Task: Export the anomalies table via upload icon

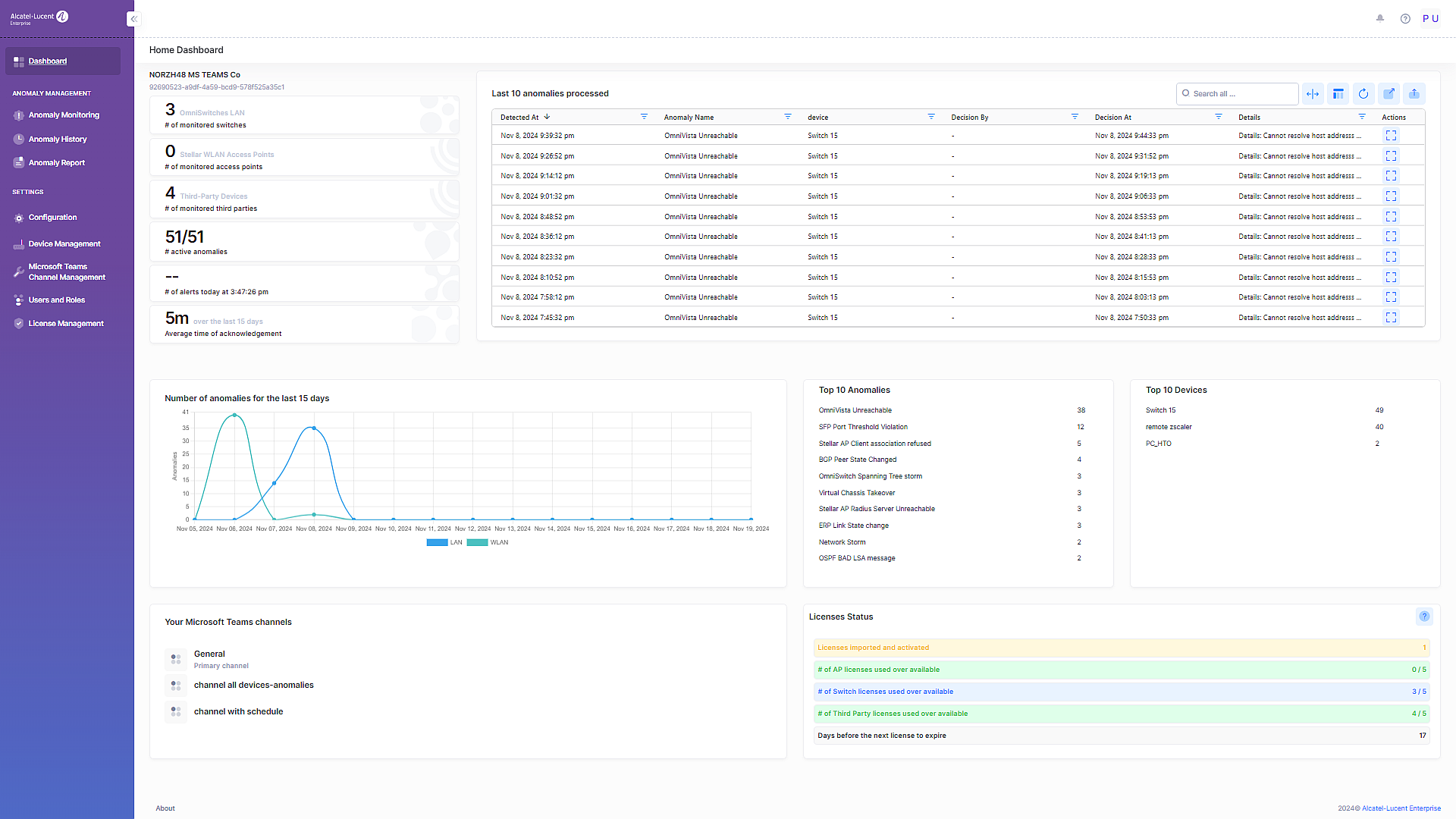Action: coord(1414,93)
